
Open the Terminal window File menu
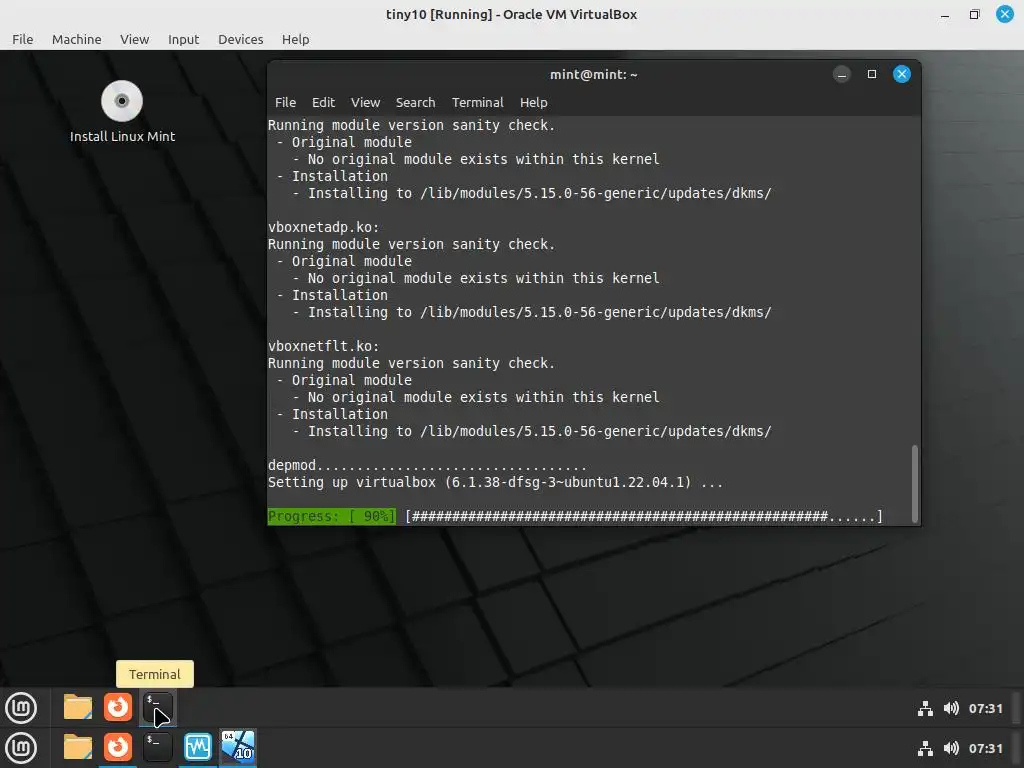(x=285, y=103)
